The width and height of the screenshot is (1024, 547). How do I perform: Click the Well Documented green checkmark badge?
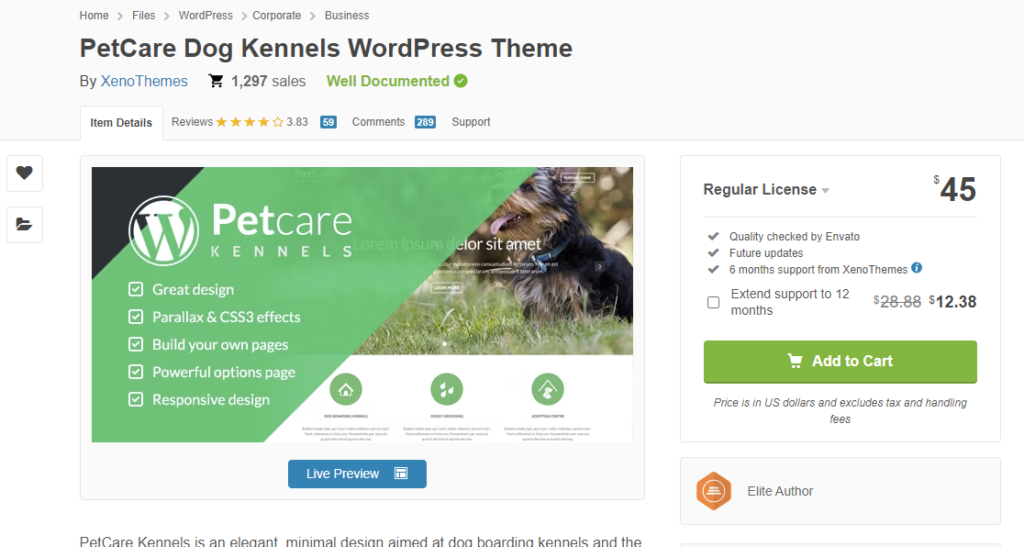click(x=461, y=81)
